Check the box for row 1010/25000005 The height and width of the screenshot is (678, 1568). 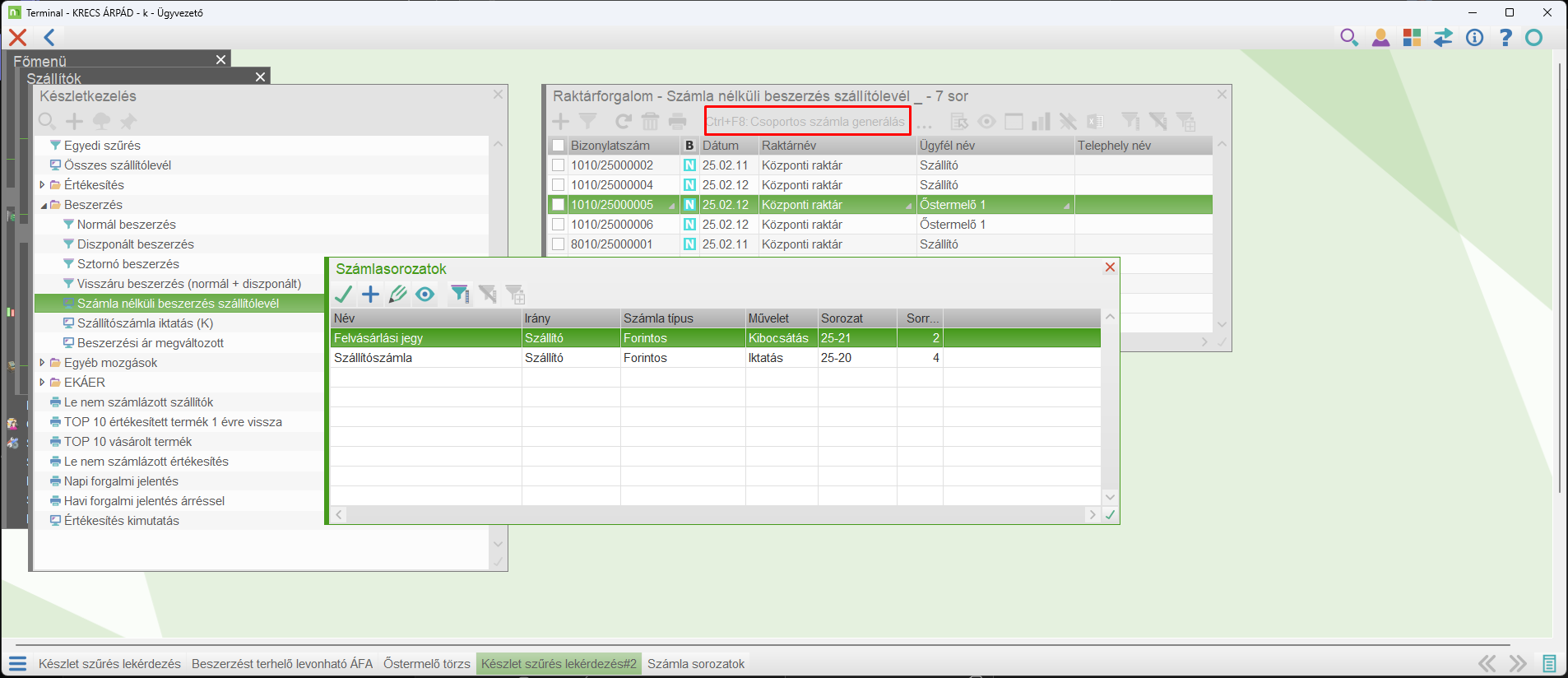[559, 205]
